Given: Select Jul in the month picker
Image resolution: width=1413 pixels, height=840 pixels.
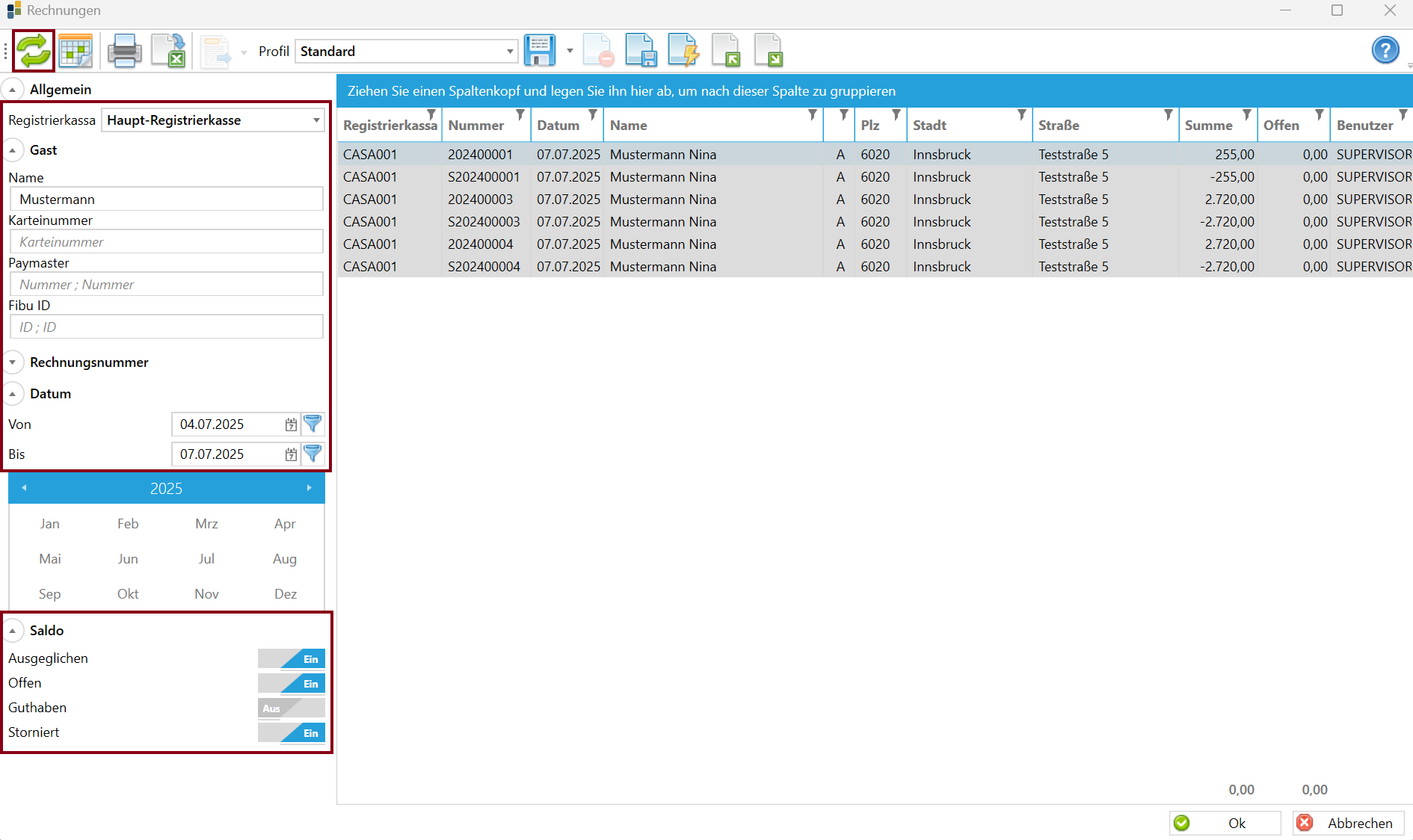Looking at the screenshot, I should tap(206, 559).
